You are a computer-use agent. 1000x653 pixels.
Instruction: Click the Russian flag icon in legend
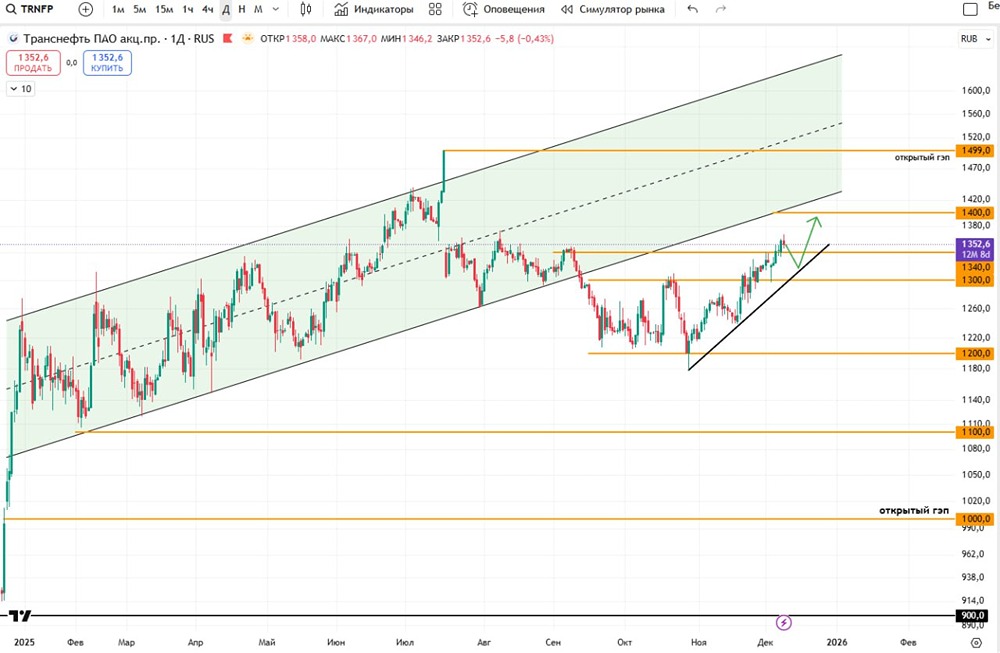(x=228, y=39)
